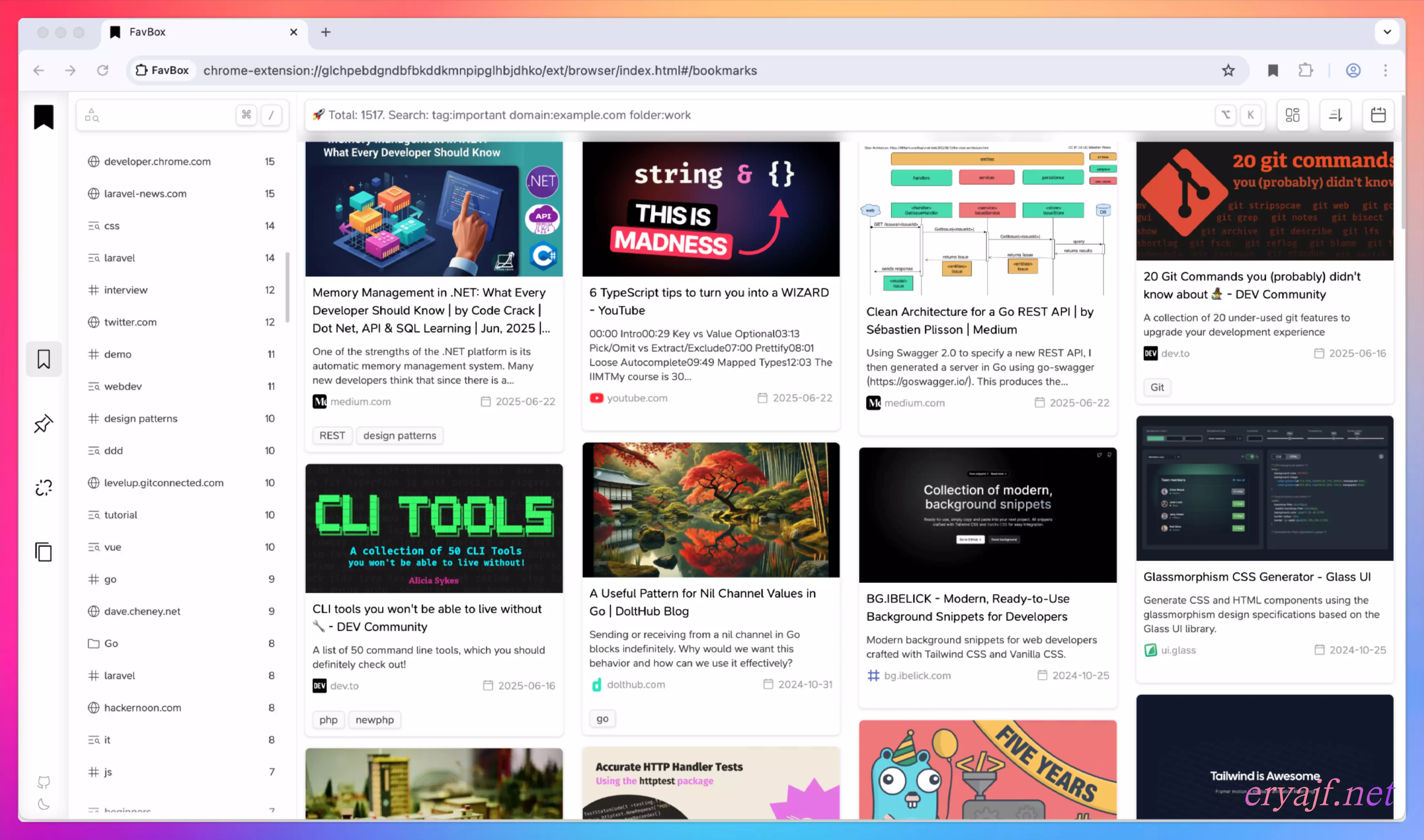
Task: Select the FavBox browser tab
Action: [x=205, y=32]
